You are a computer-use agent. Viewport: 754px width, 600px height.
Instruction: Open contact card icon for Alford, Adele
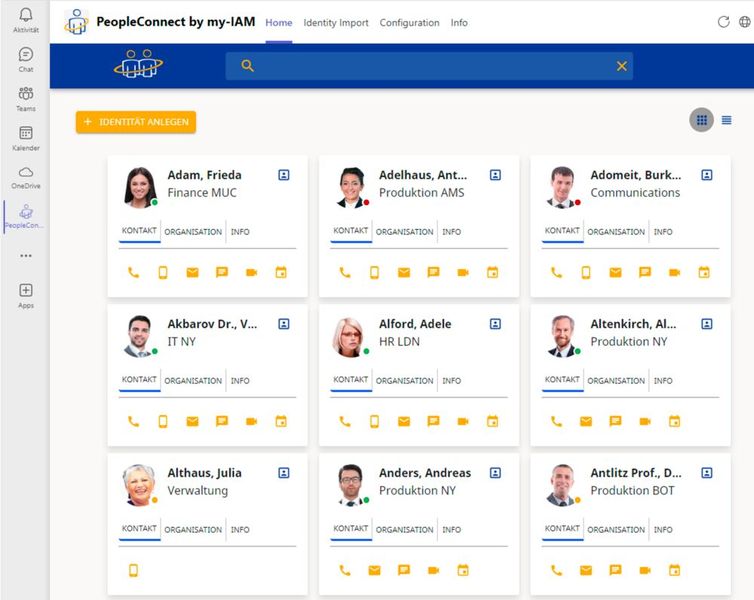click(495, 324)
